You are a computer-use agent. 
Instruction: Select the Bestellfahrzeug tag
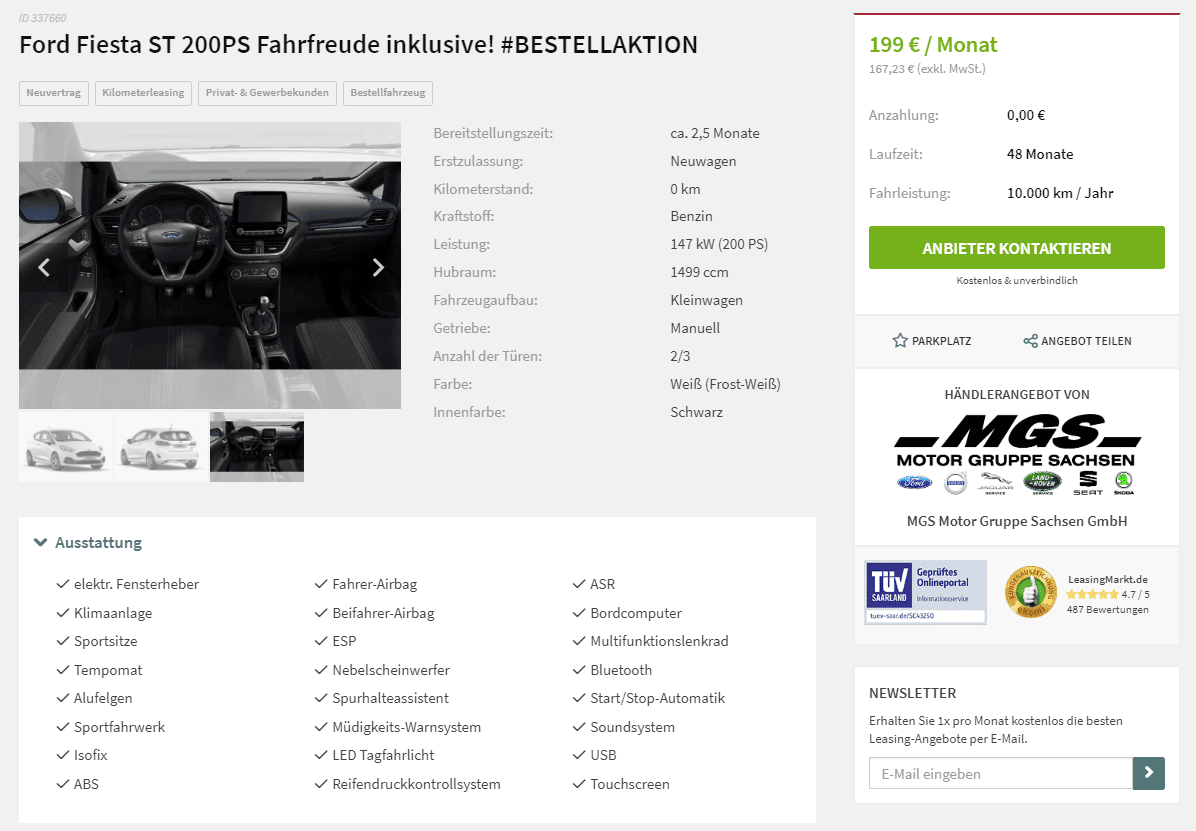coord(387,93)
